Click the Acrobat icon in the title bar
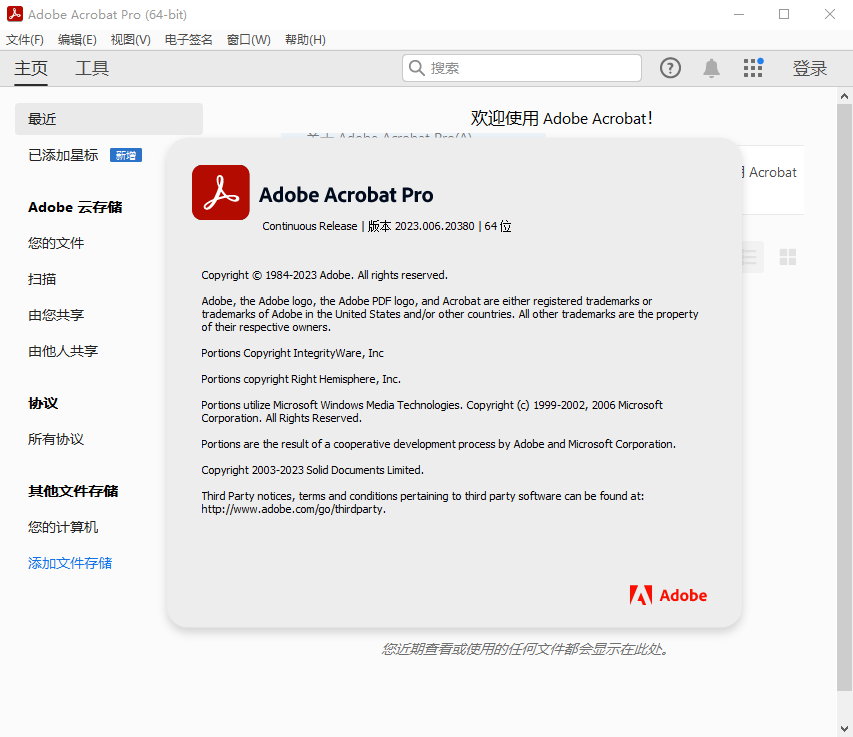Image resolution: width=853 pixels, height=737 pixels. click(15, 14)
